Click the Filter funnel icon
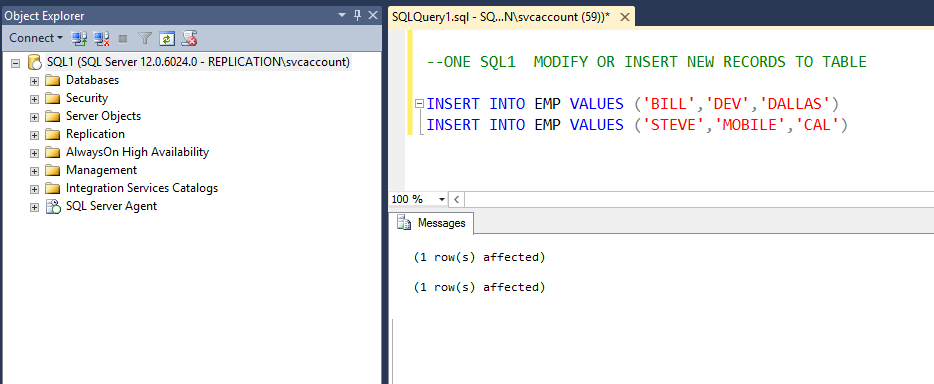934x384 pixels. click(145, 39)
